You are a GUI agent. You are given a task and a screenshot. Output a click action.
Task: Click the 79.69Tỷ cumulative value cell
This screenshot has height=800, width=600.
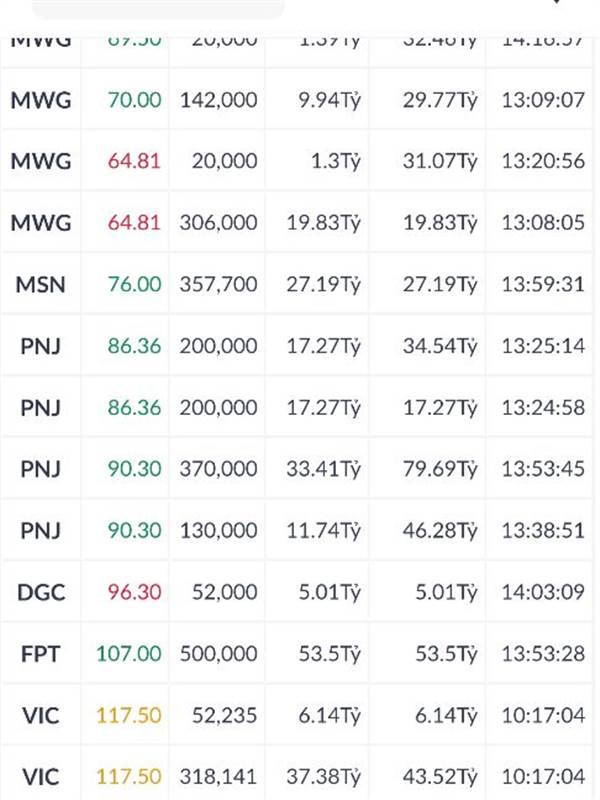click(x=440, y=469)
